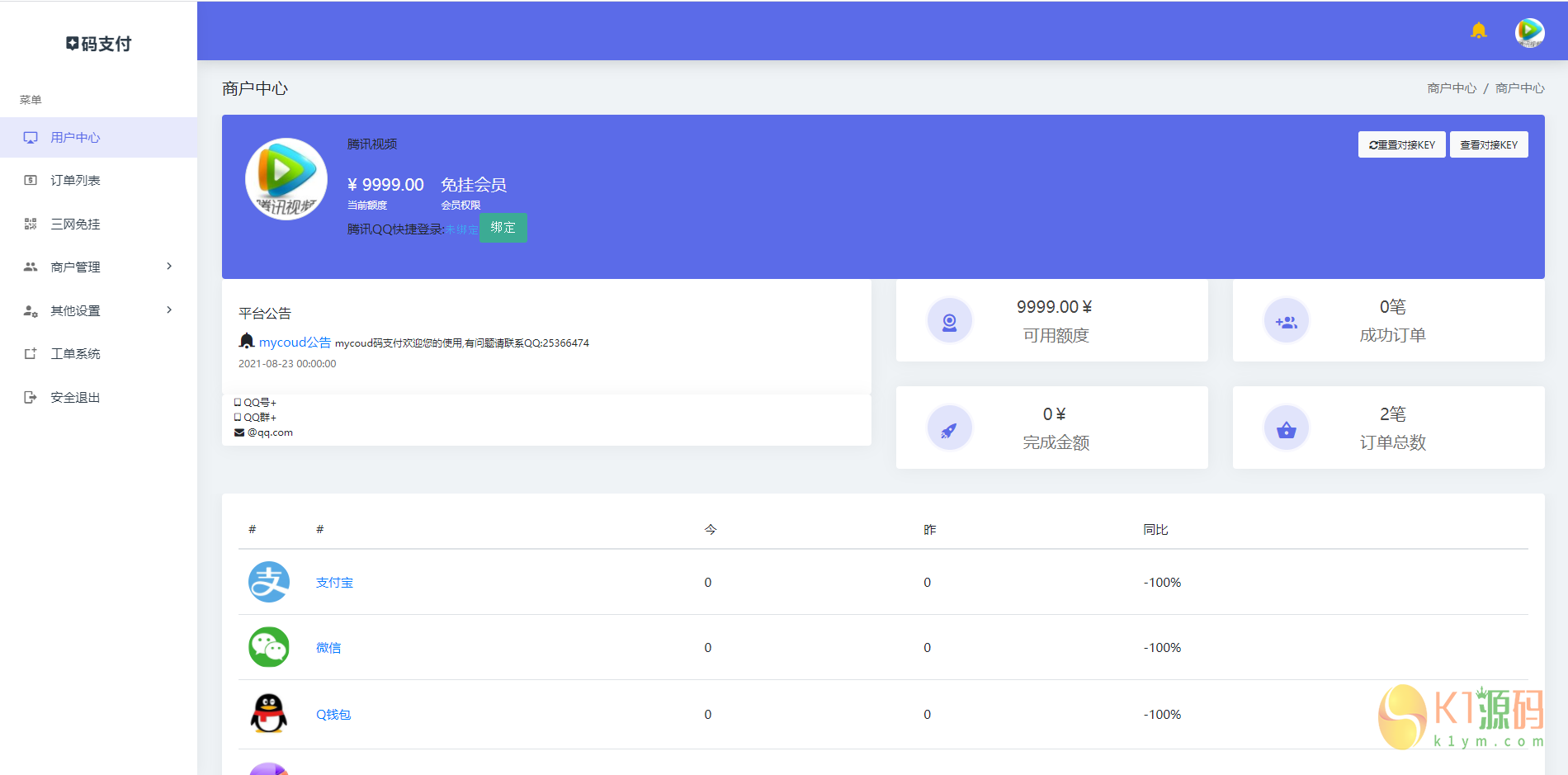Click the large 腾讯视频 profile picture
Viewport: 1568px width, 775px height.
286,179
